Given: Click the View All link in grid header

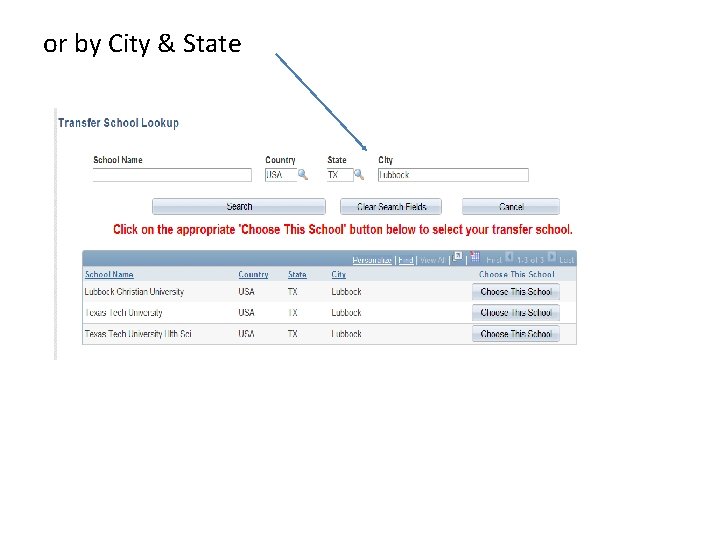Looking at the screenshot, I should click(433, 260).
